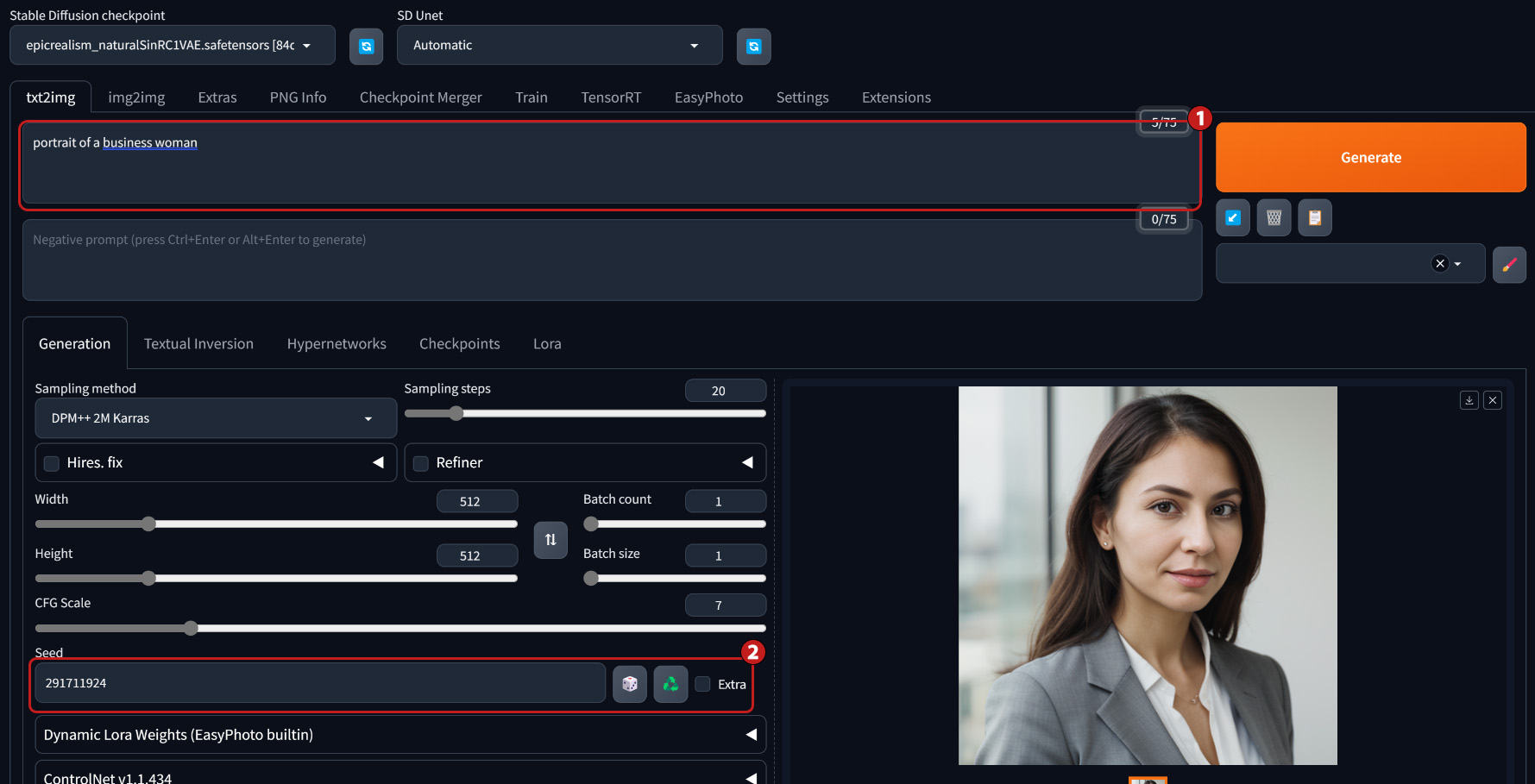The width and height of the screenshot is (1535, 784).
Task: Open the Extras tab
Action: pyautogui.click(x=217, y=97)
